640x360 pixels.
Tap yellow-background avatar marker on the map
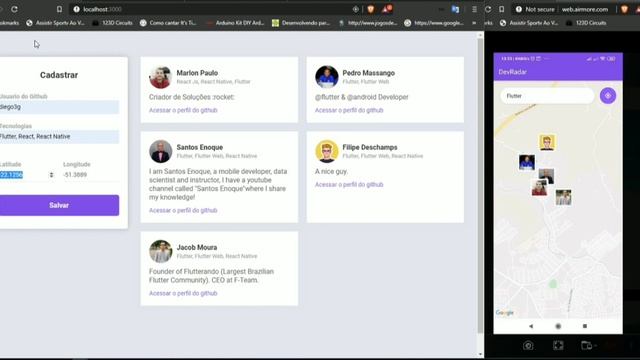547,143
